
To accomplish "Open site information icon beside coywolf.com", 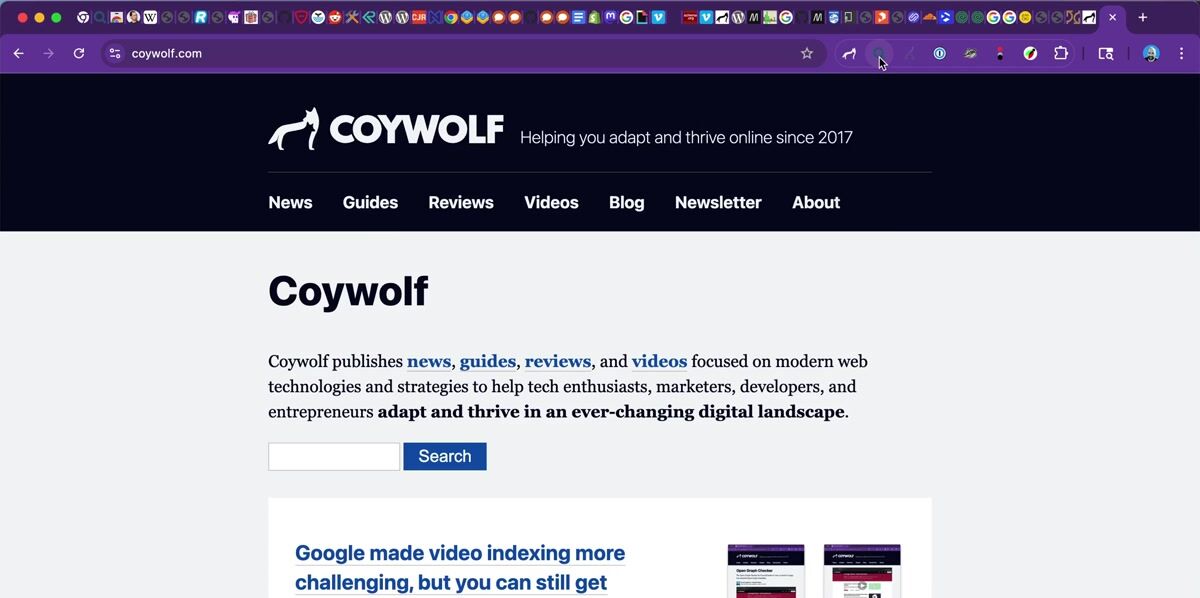I will [x=115, y=53].
